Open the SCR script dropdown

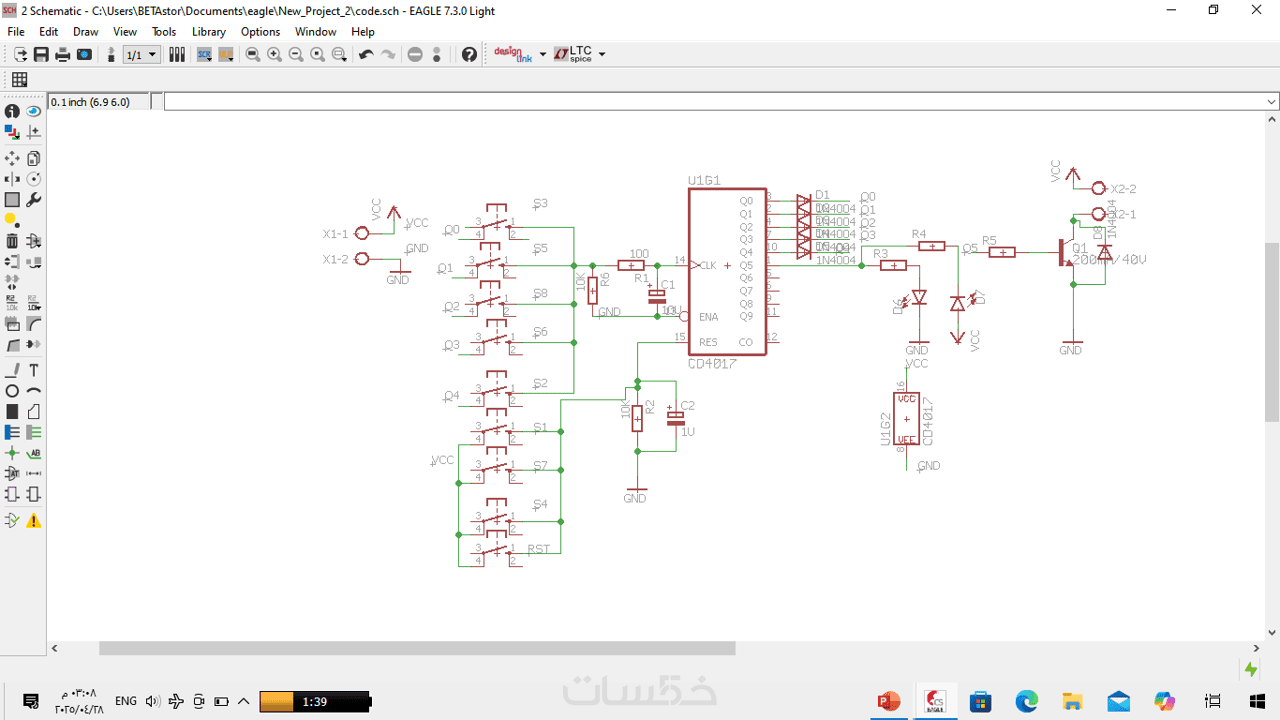pyautogui.click(x=204, y=54)
